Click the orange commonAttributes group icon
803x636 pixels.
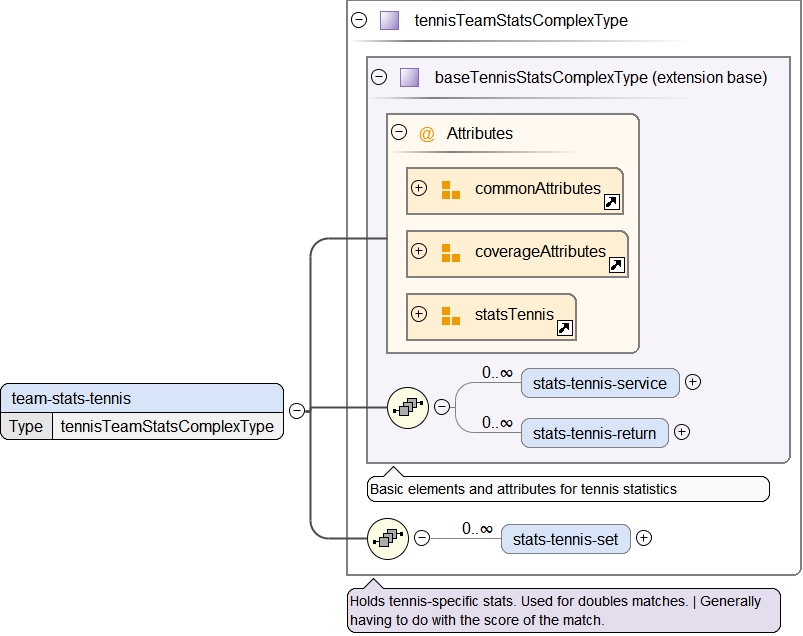pos(450,189)
